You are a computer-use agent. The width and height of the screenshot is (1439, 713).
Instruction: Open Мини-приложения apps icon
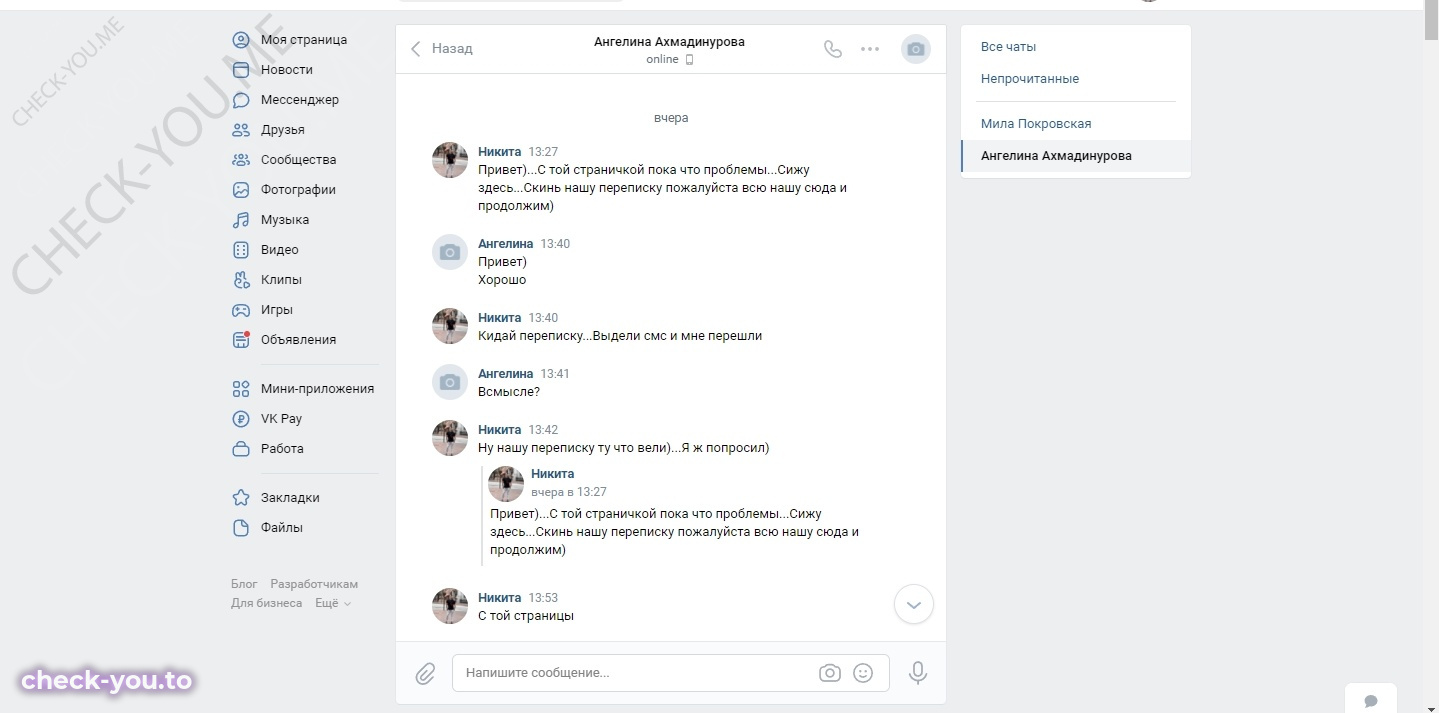241,389
